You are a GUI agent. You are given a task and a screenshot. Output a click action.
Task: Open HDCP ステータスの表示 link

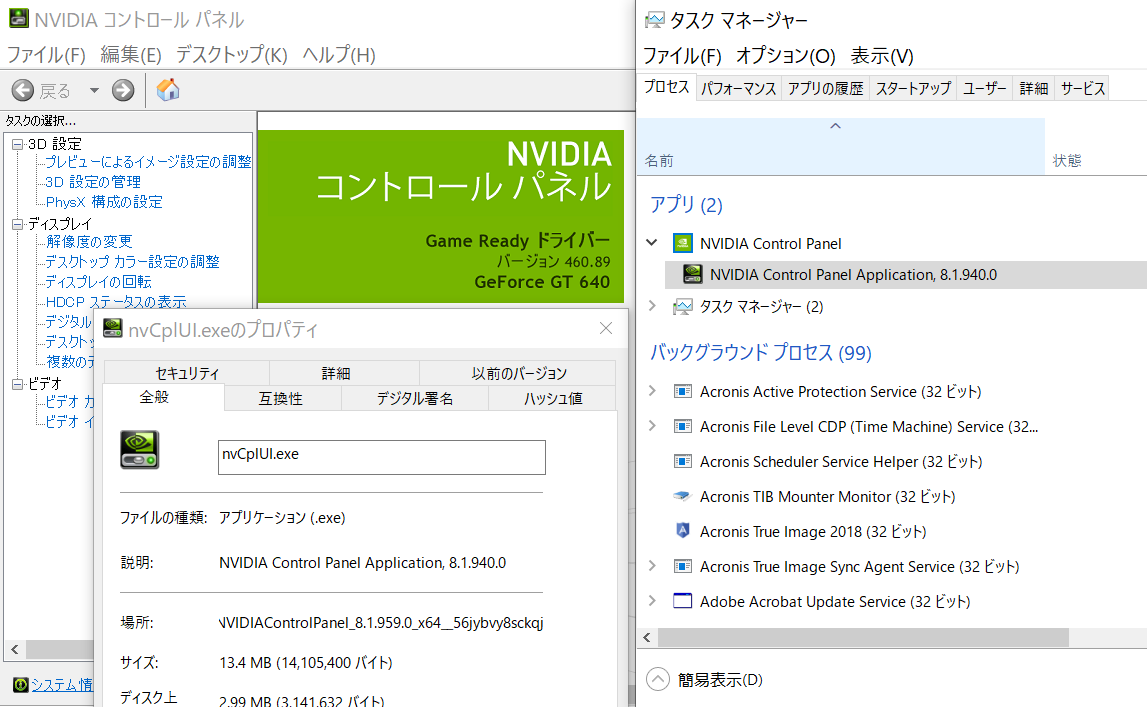(116, 301)
